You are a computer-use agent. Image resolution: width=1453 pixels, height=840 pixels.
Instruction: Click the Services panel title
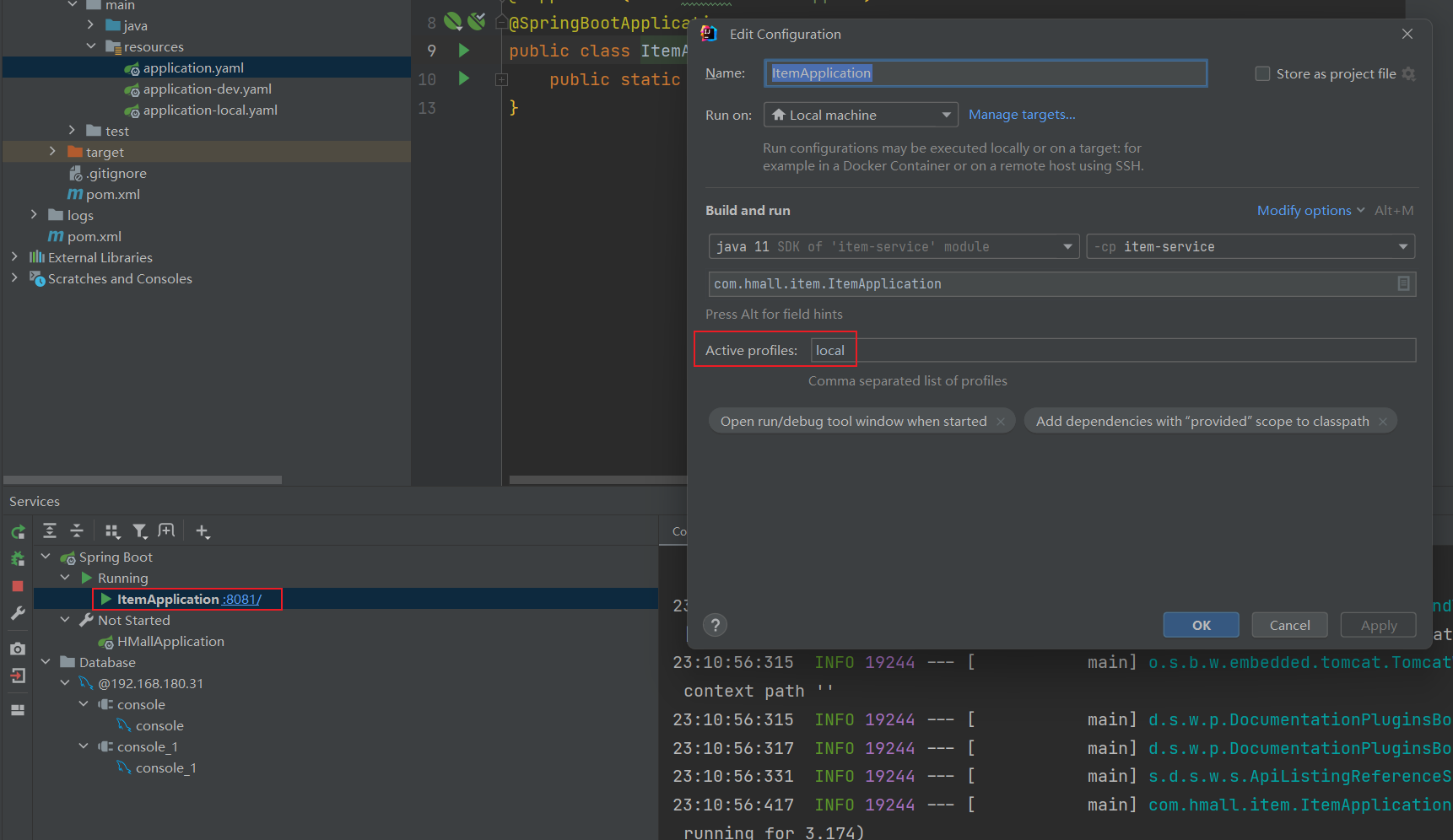(x=35, y=501)
